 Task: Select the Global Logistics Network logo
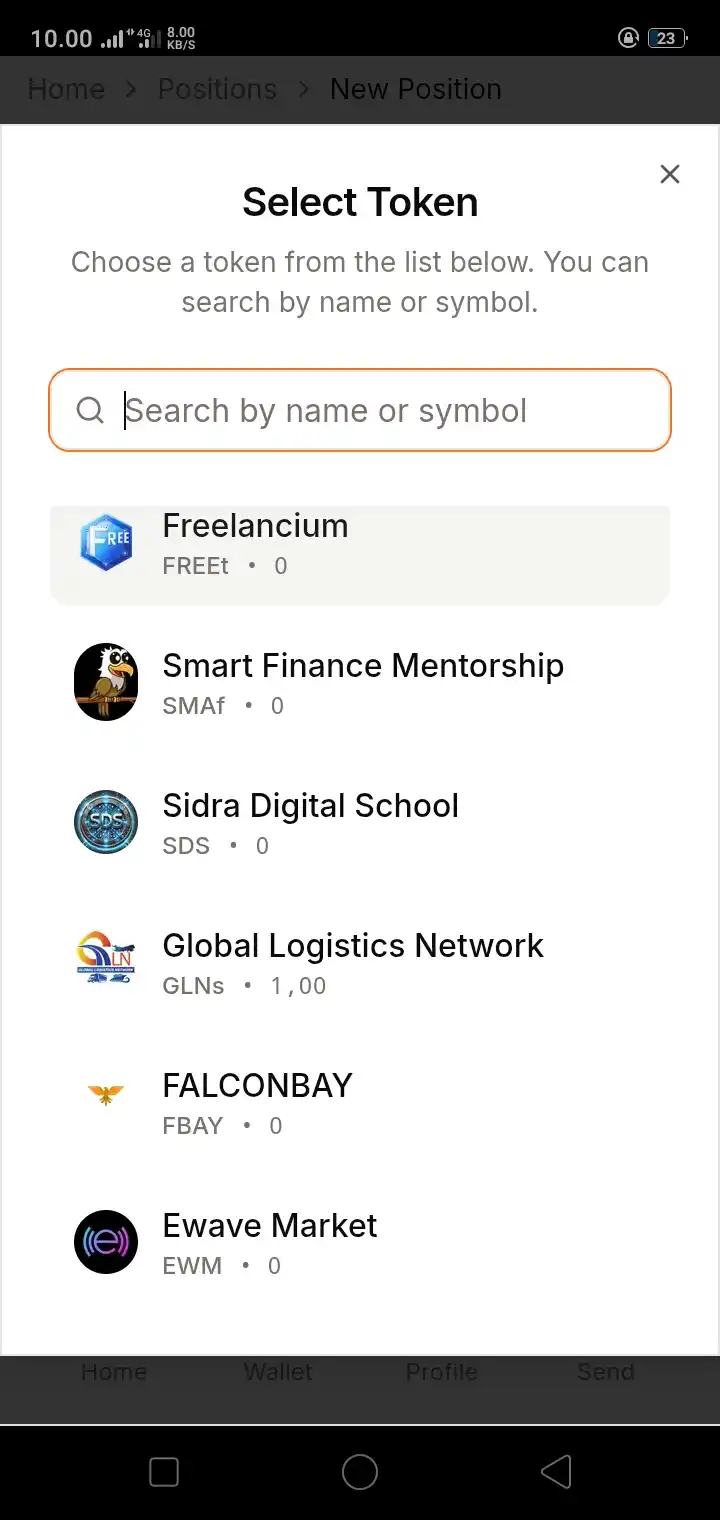tap(106, 958)
